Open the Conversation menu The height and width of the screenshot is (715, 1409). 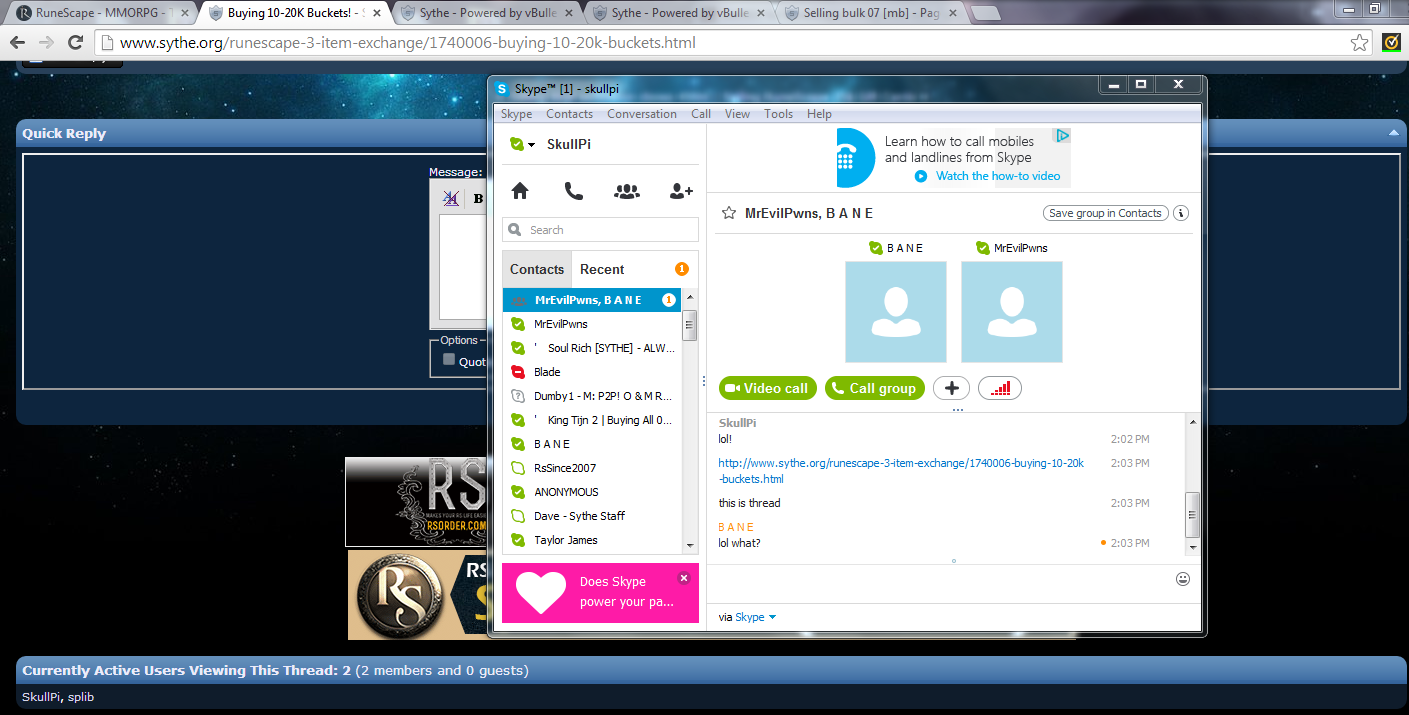click(642, 114)
